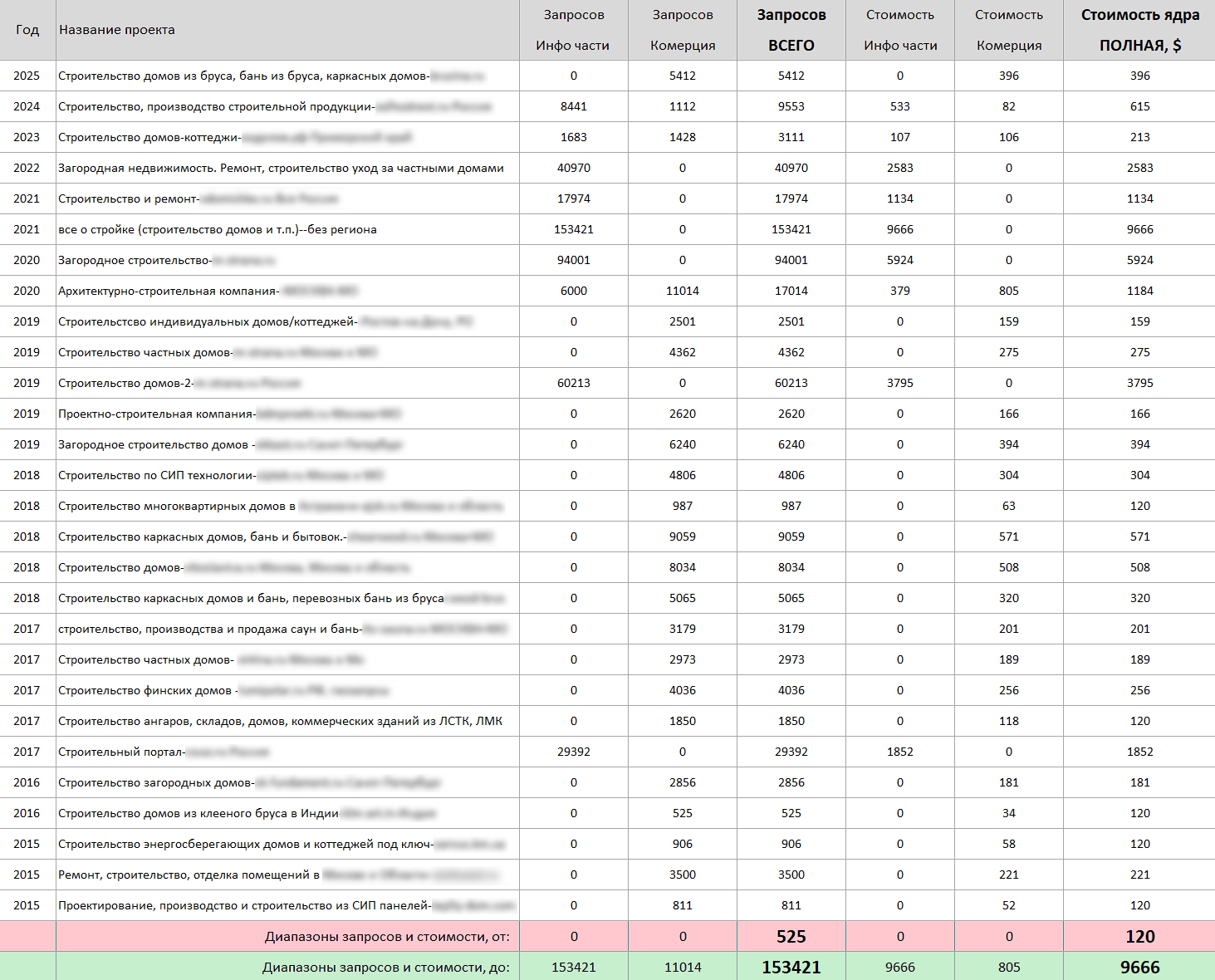Select the "Стоимость ядра ПОЛНАЯ, $" header
1215x980 pixels.
tap(1139, 30)
